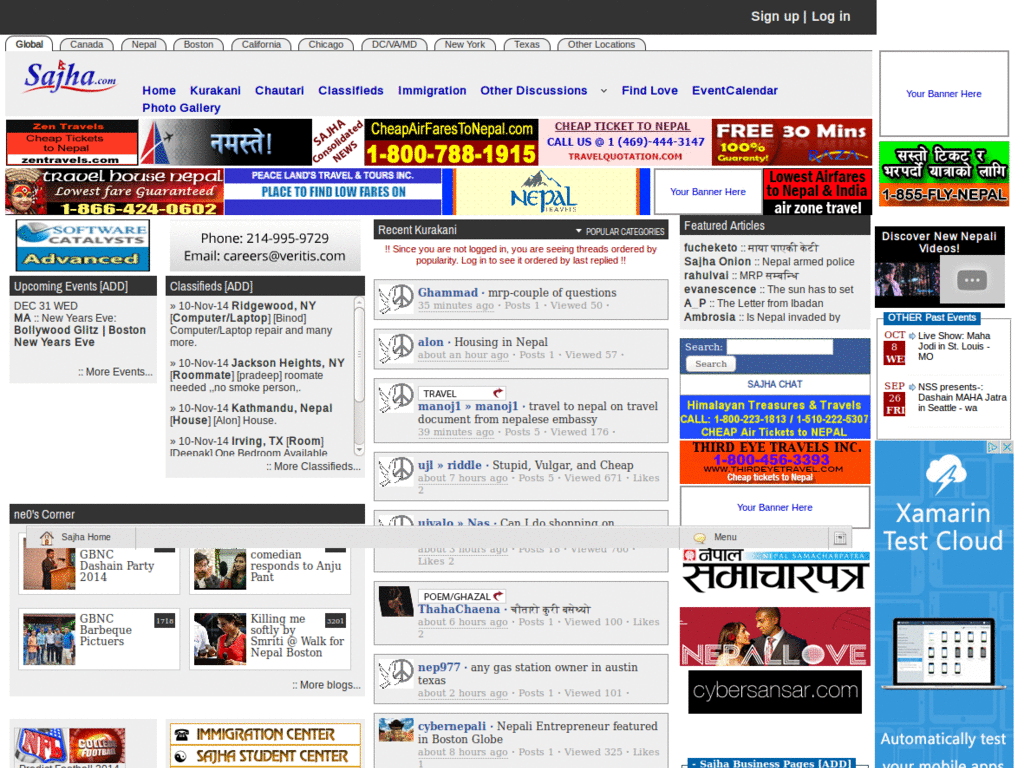Select the Boston location tab
1024x768 pixels.
coord(198,44)
